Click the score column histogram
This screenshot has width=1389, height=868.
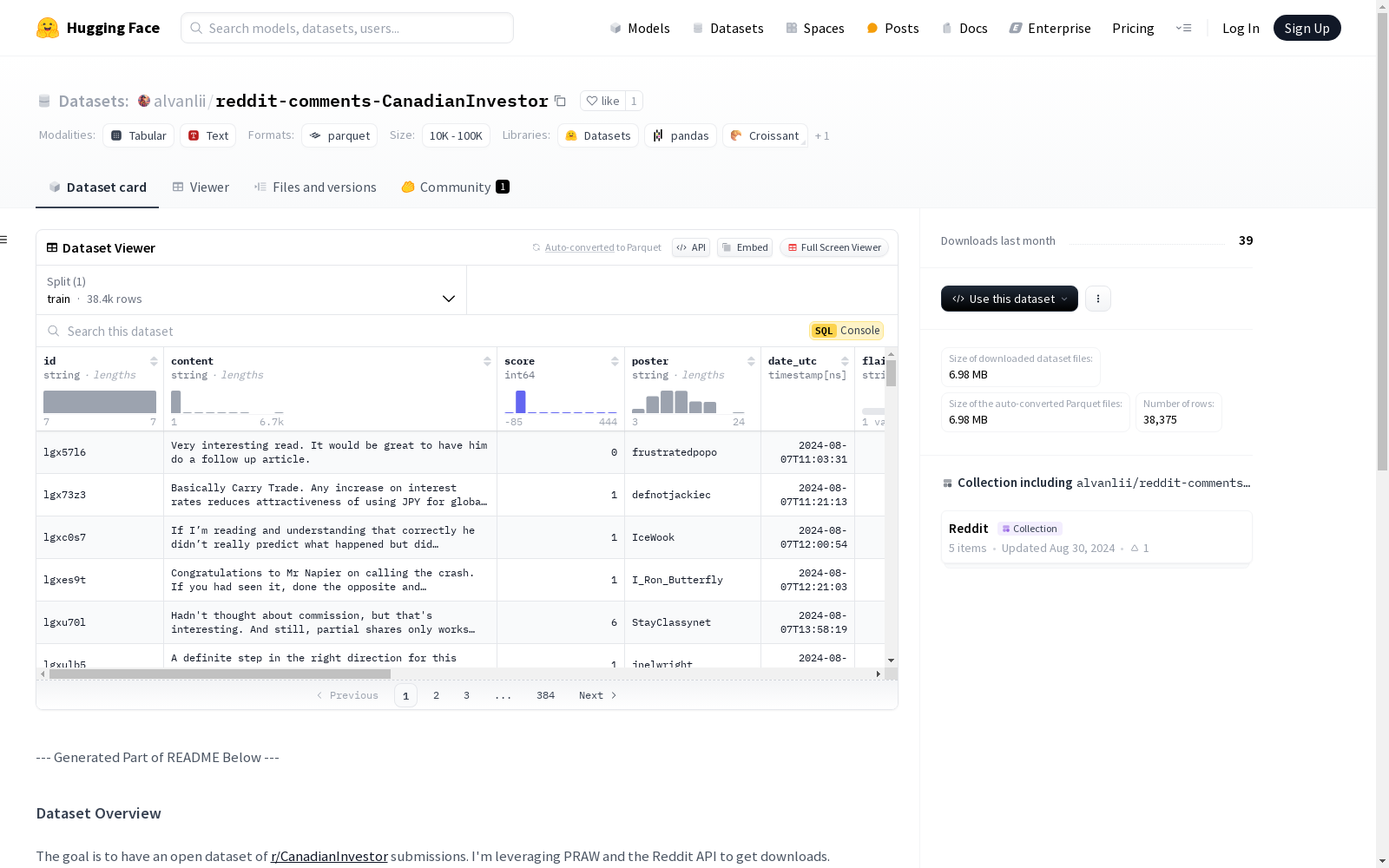point(561,401)
